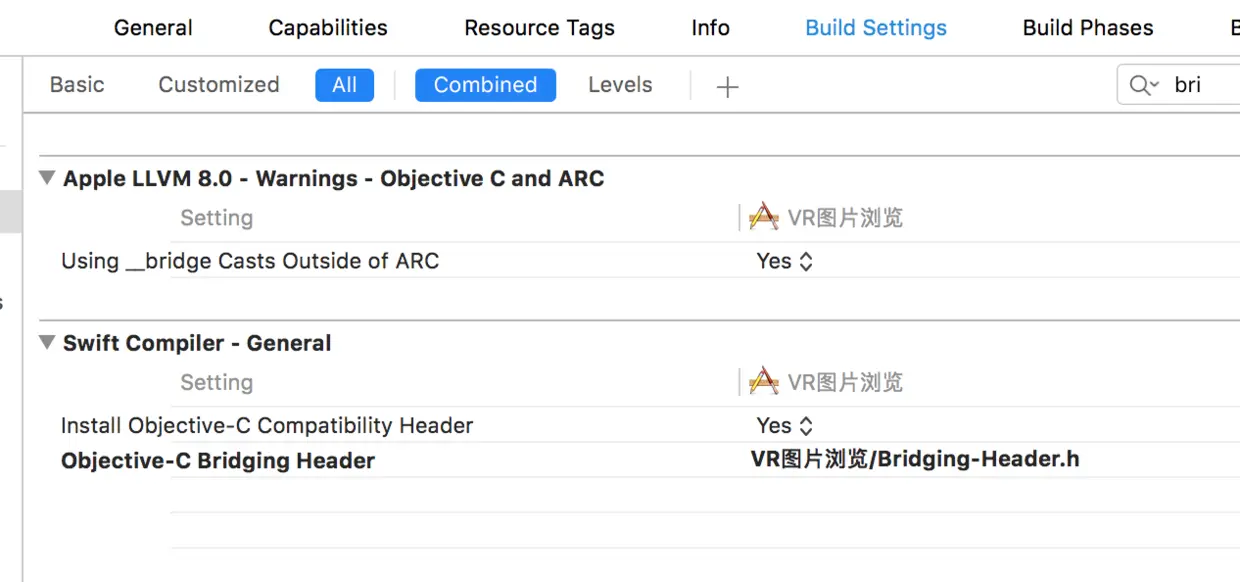Image resolution: width=1240 pixels, height=582 pixels.
Task: Click the plus add build setting icon
Action: click(727, 87)
